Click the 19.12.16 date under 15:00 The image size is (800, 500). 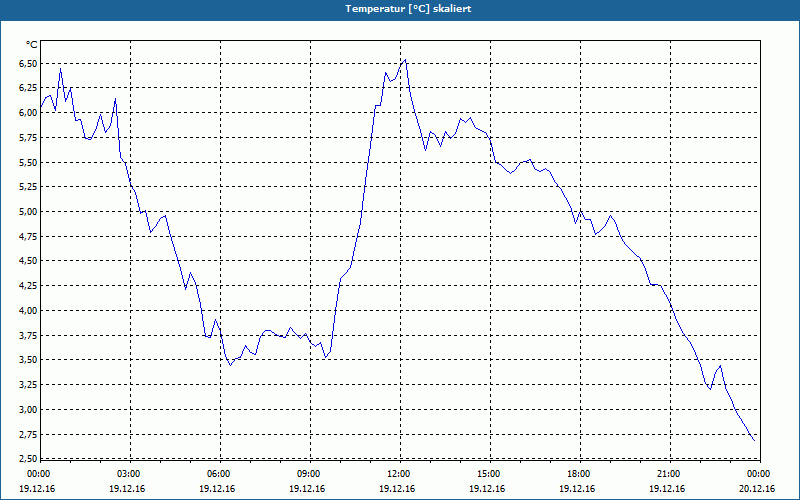point(487,489)
